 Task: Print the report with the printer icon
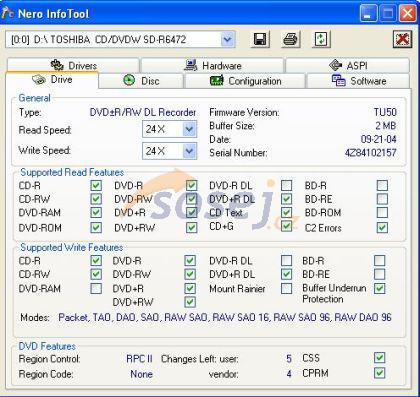[x=290, y=39]
